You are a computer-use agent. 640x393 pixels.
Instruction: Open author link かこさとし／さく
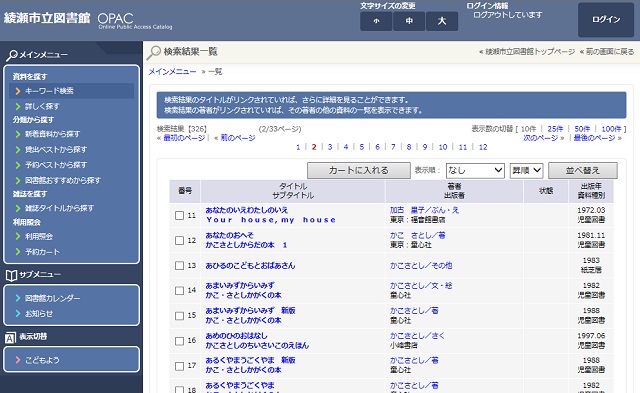[x=417, y=336]
